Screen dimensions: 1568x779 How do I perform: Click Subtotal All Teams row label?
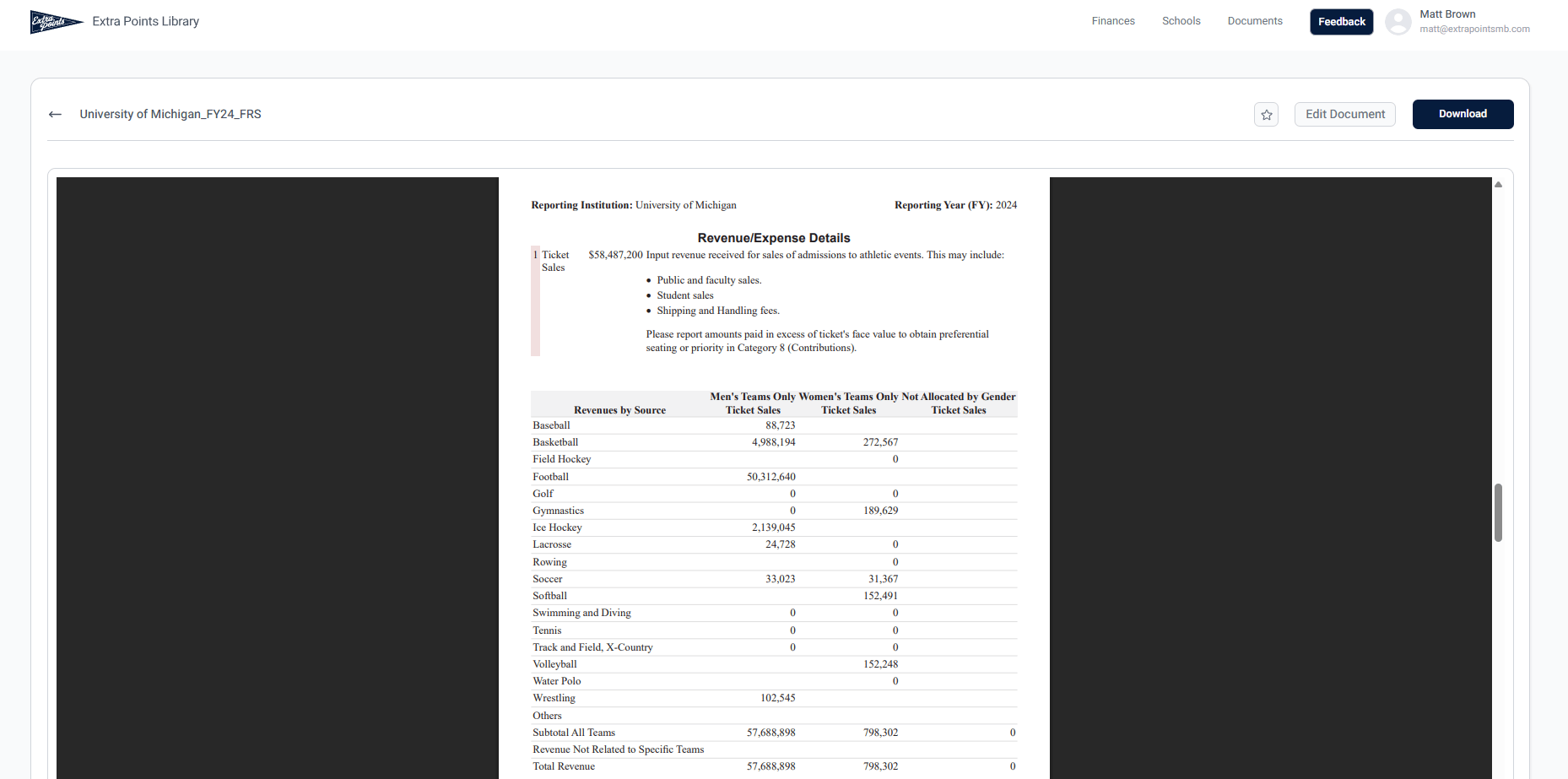(574, 733)
